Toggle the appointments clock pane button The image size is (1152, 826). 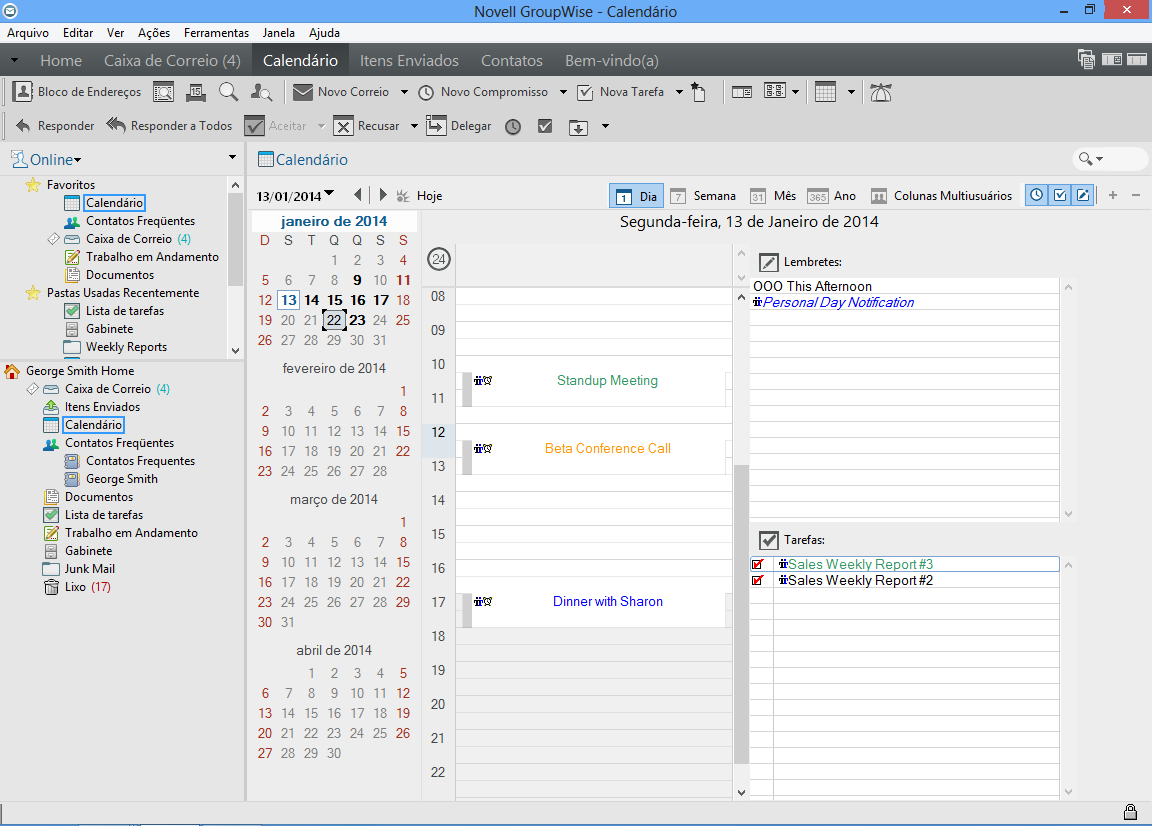1037,195
